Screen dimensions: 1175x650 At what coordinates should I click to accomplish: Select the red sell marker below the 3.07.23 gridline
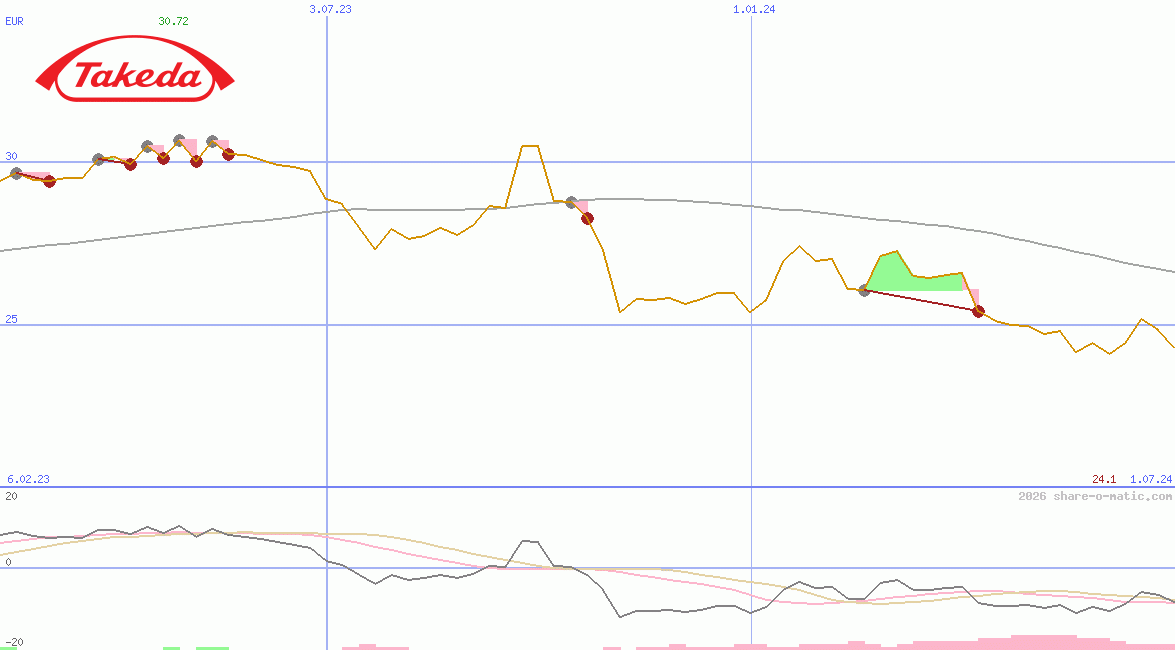(x=587, y=218)
